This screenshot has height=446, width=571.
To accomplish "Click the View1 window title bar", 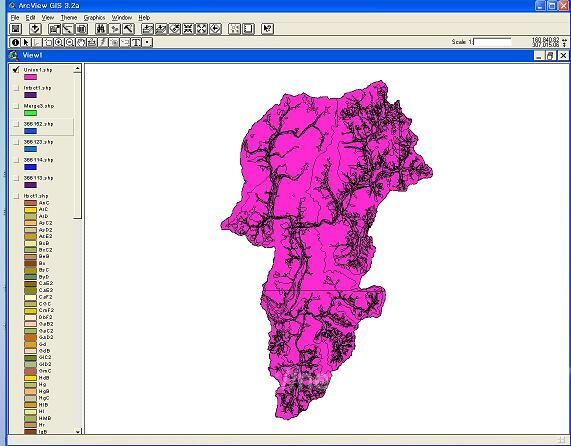I will [271, 55].
